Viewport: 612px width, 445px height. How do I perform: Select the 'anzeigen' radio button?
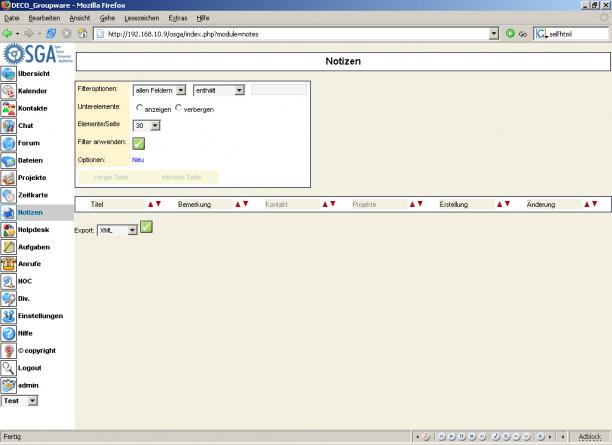pyautogui.click(x=139, y=108)
